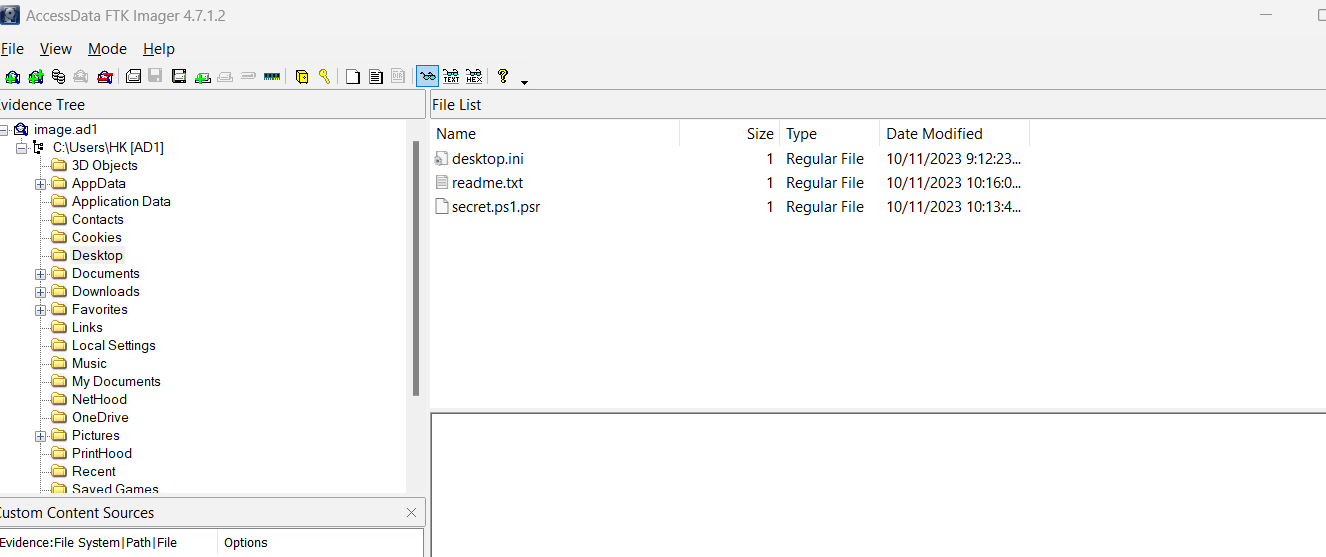The width and height of the screenshot is (1326, 557).
Task: Expand the Favorites folder node
Action: coord(41,310)
